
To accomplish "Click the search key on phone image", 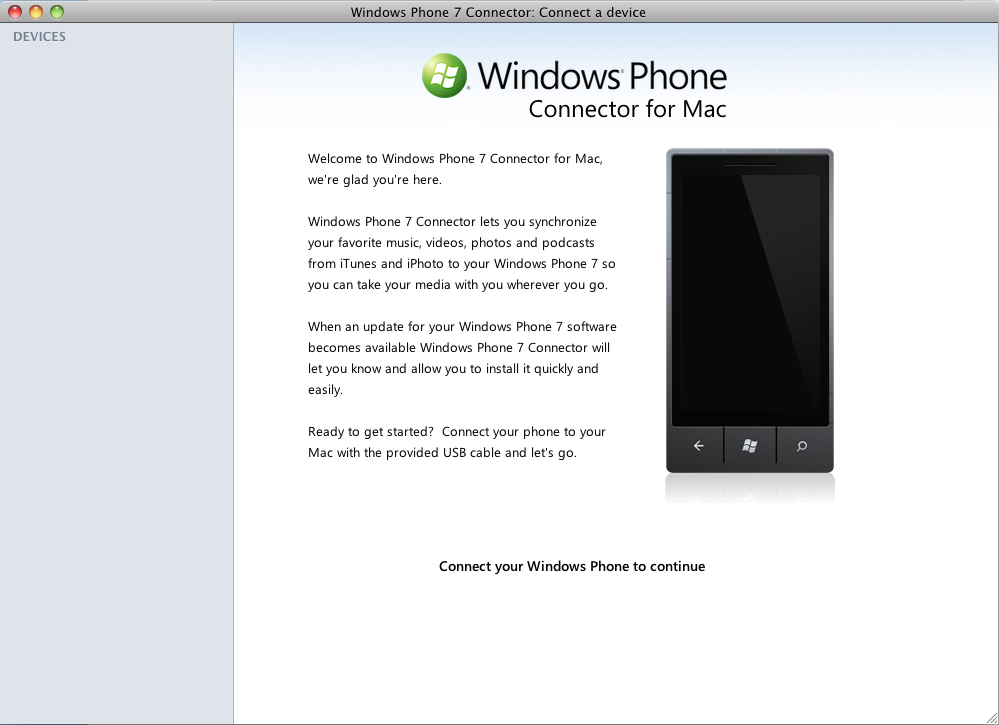I will point(801,446).
